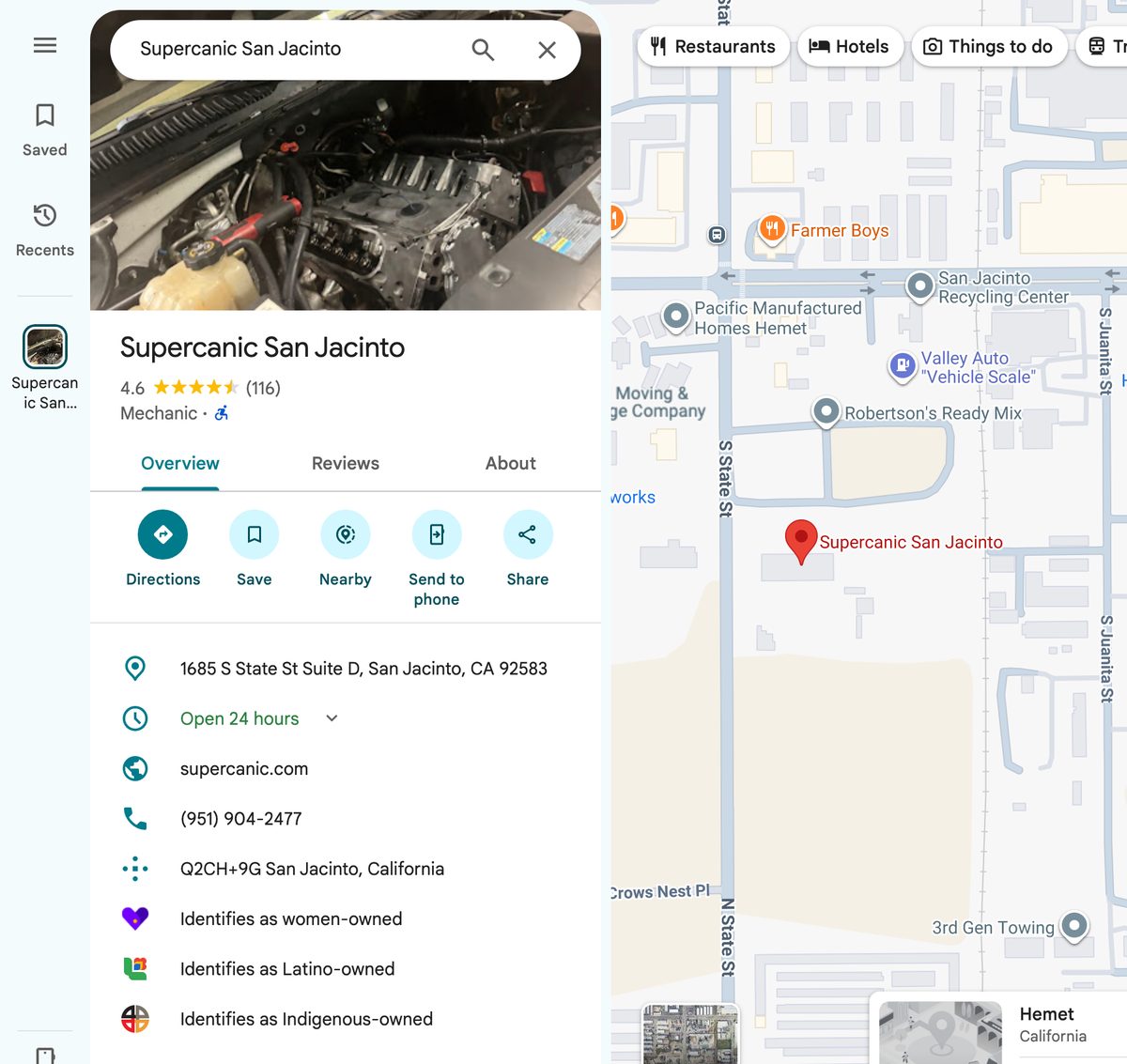Image resolution: width=1127 pixels, height=1064 pixels.
Task: Filter map by Things to do chip
Action: point(989,47)
